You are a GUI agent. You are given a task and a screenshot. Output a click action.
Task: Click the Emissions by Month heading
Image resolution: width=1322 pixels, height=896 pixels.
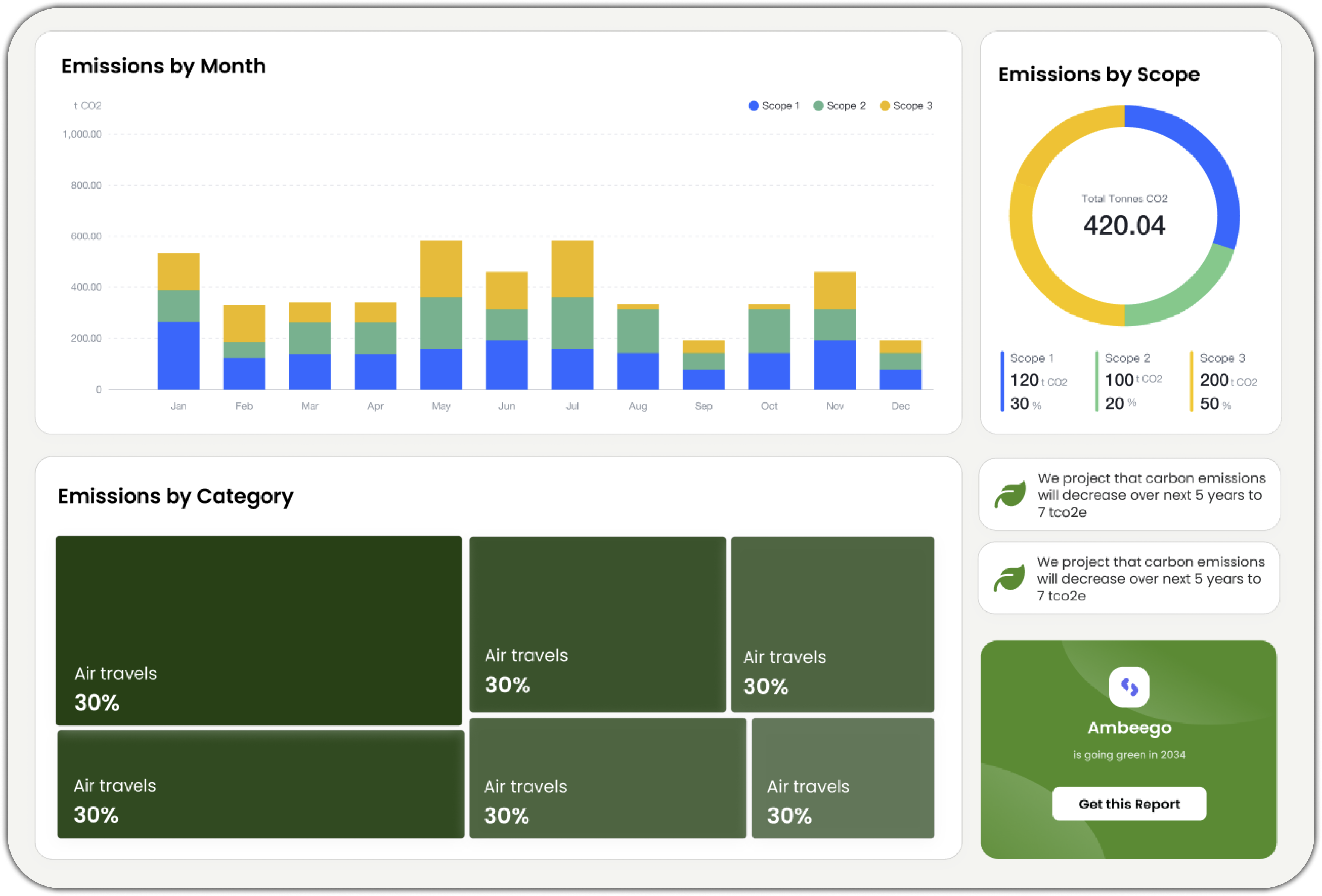(163, 66)
